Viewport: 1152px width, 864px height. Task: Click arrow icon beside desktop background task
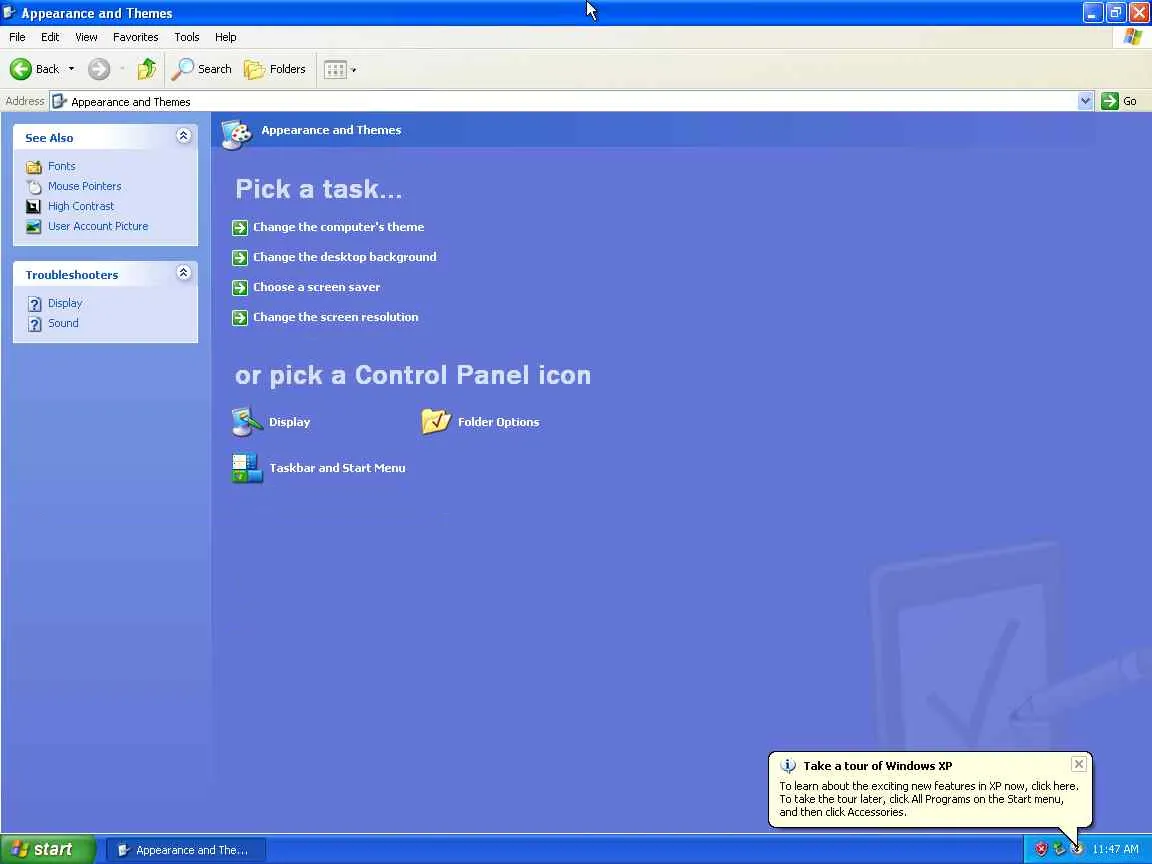tap(240, 258)
